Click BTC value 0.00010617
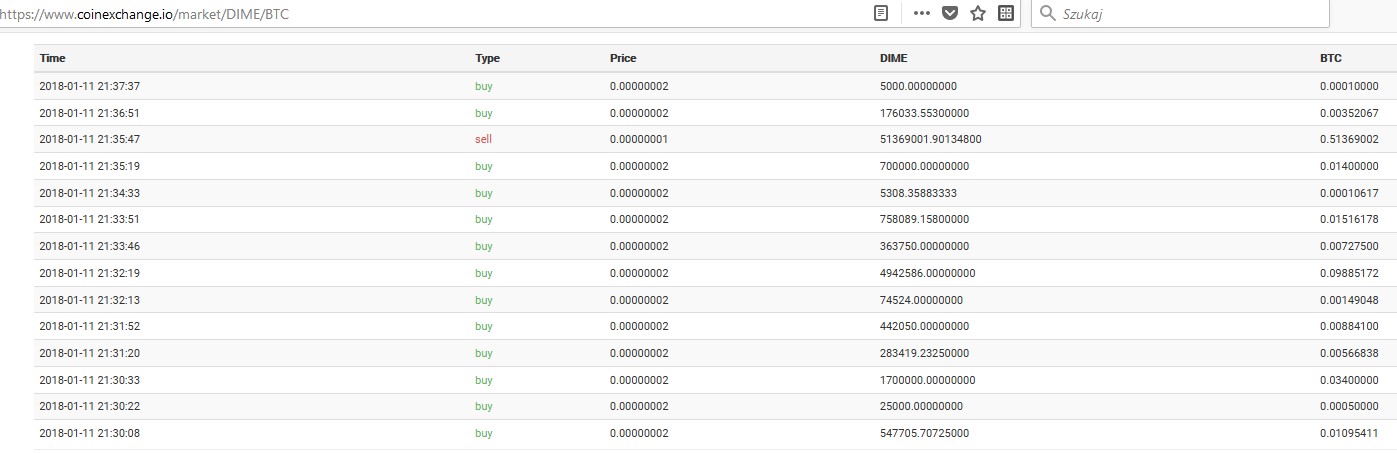 click(x=1349, y=193)
